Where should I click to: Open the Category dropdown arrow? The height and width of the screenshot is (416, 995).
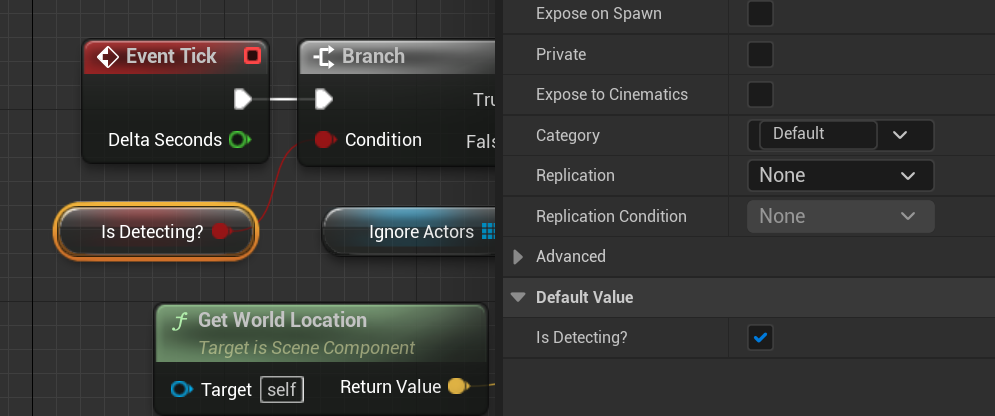(899, 135)
